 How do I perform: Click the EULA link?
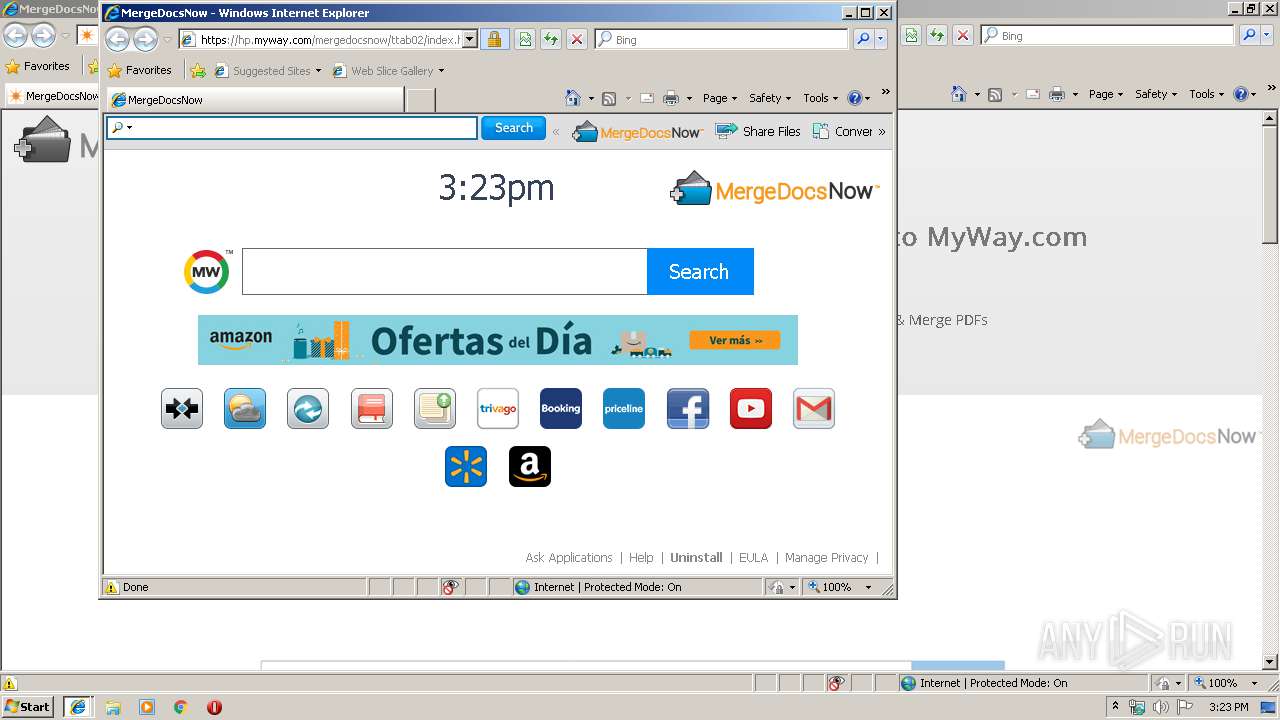[x=753, y=558]
